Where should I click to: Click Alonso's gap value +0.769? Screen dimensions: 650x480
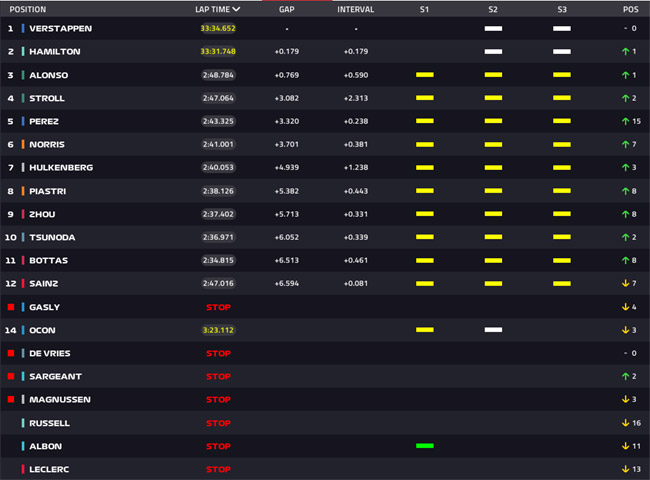[x=286, y=75]
